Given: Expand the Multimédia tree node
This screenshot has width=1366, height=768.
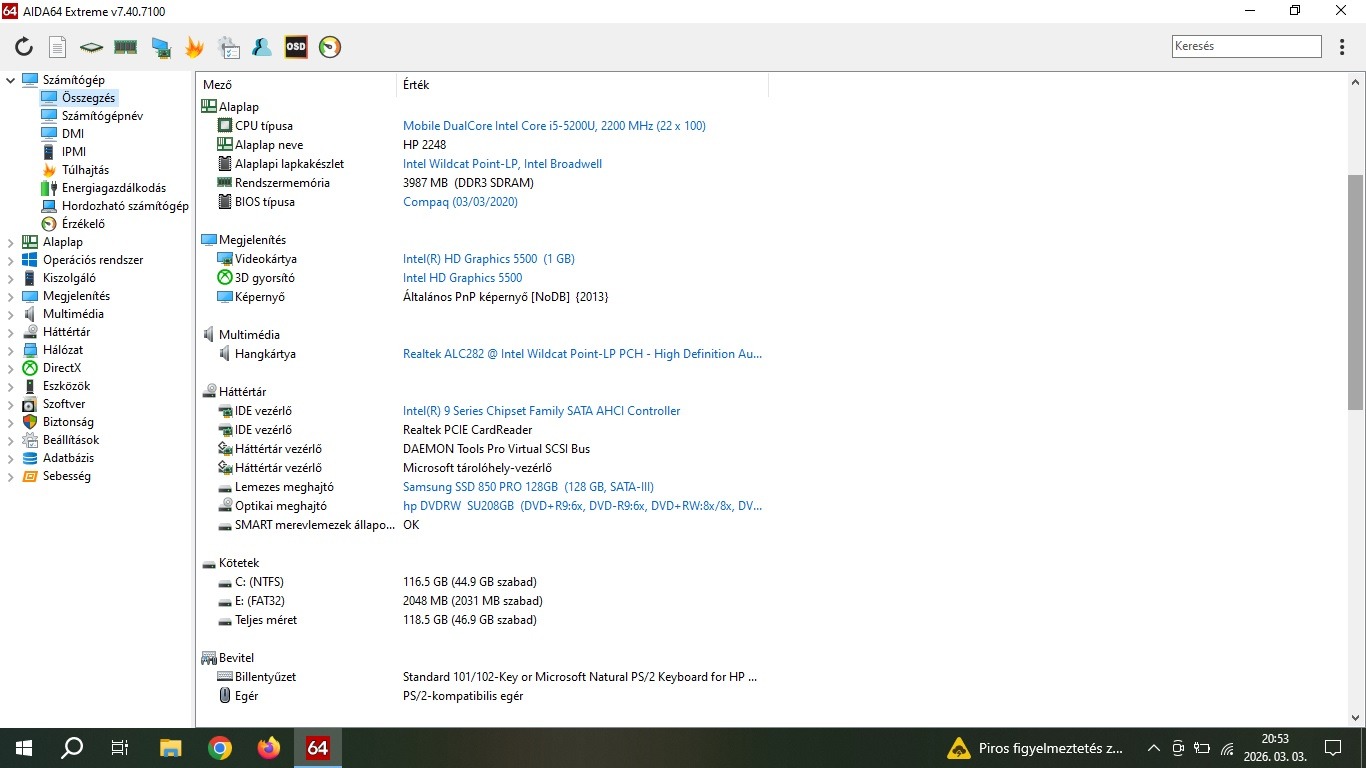Looking at the screenshot, I should tap(11, 314).
